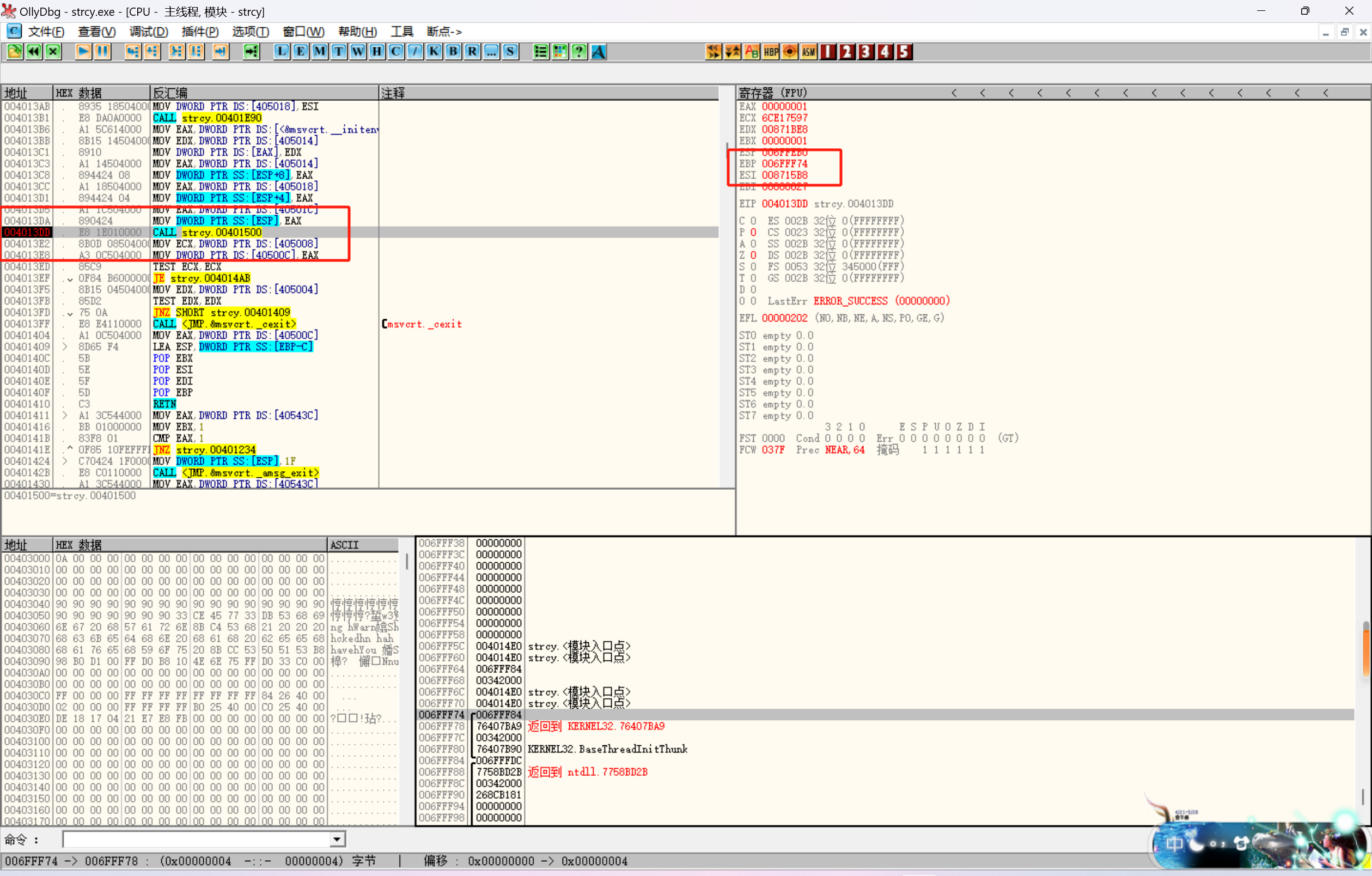This screenshot has width=1372, height=876.
Task: Click the green question mark Help icon
Action: (x=579, y=52)
